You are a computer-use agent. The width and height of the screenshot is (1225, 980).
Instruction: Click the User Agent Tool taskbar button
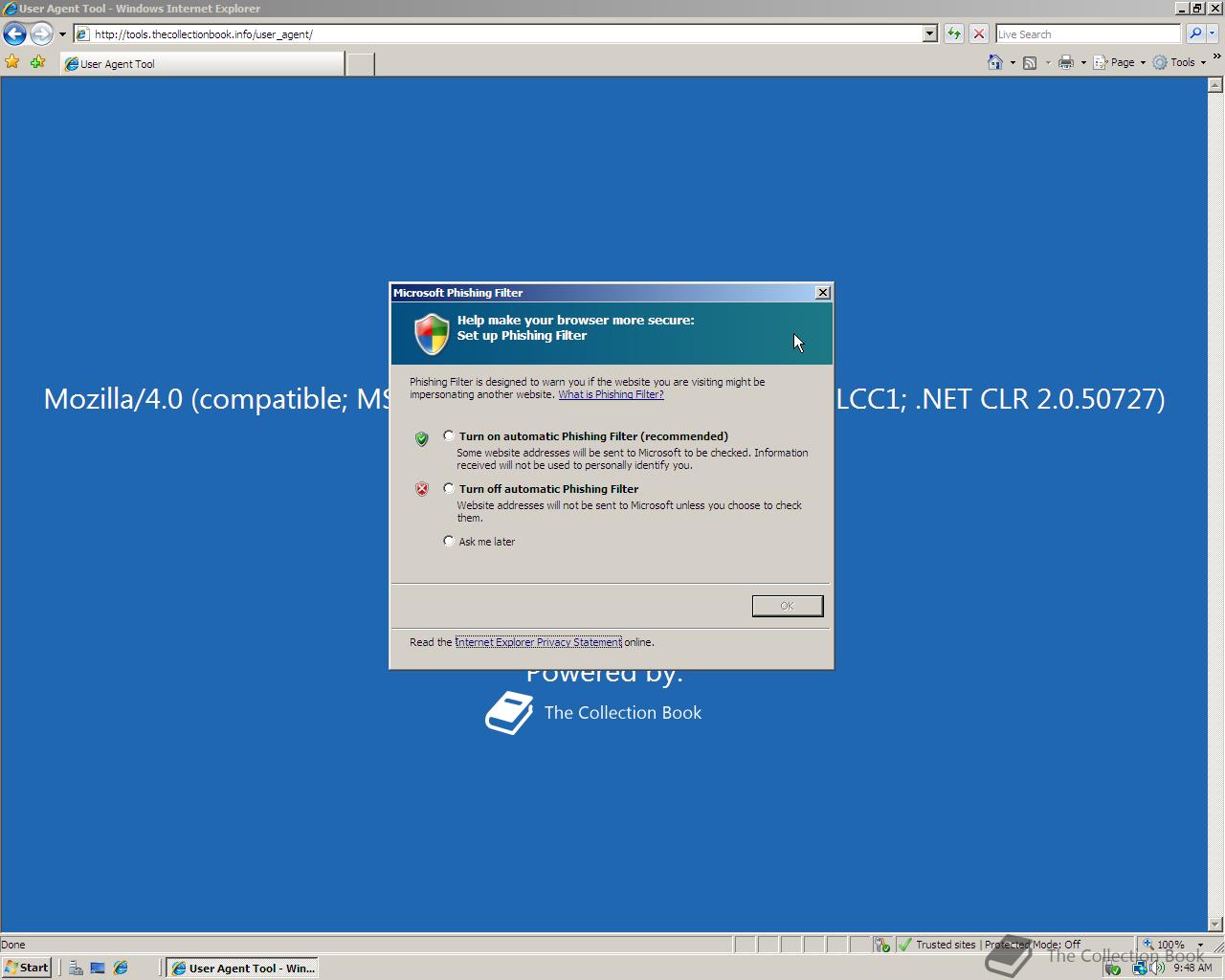(x=242, y=968)
